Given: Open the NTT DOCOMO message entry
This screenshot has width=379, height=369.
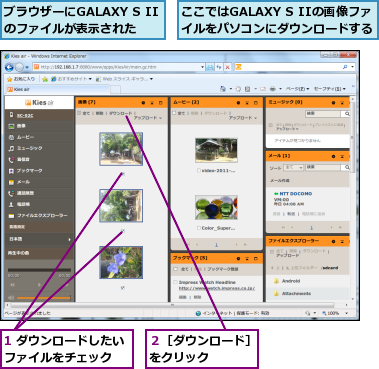Looking at the screenshot, I should (x=296, y=193).
